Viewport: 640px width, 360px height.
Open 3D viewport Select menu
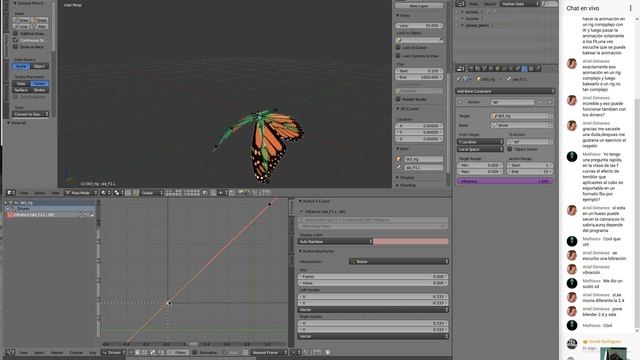(x=40, y=193)
